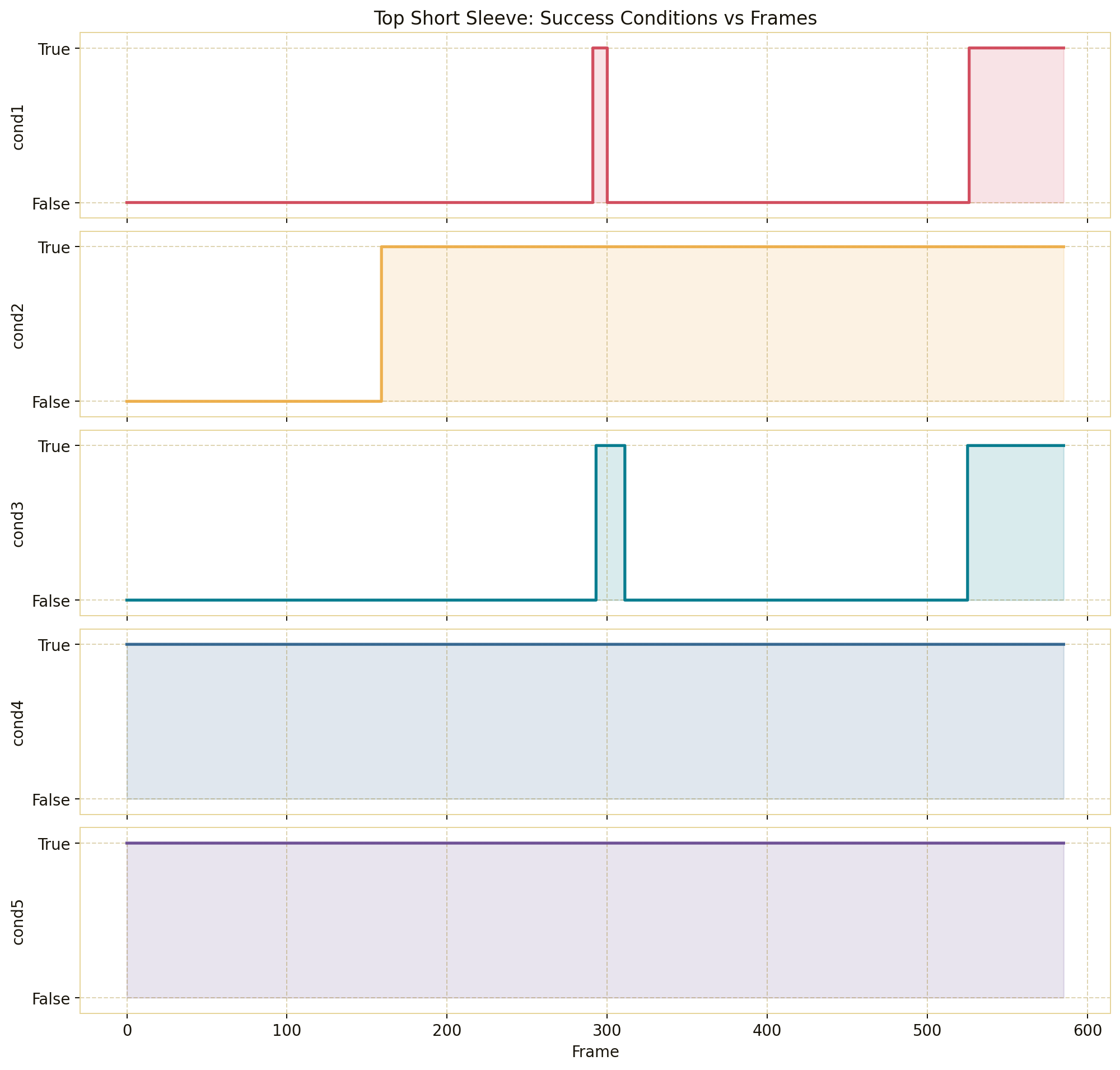Click the x-axis tick label 0
Screen dimensions: 1120x1070
click(x=127, y=1031)
